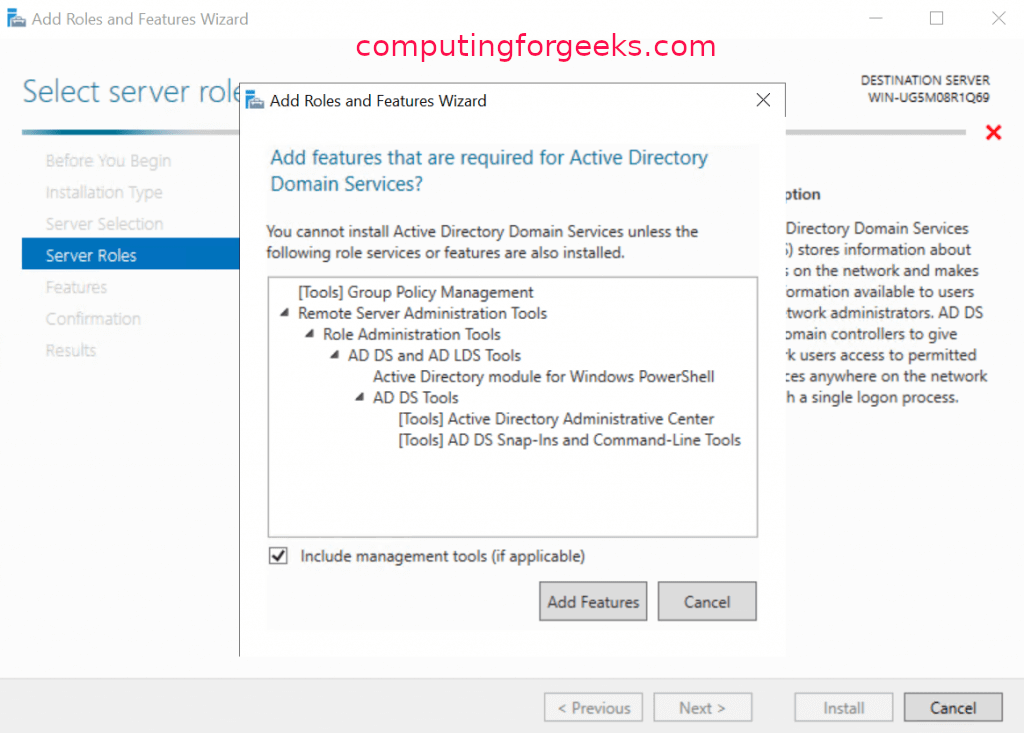Image resolution: width=1024 pixels, height=733 pixels.
Task: Click the server manager icon in main title bar
Action: (x=16, y=19)
